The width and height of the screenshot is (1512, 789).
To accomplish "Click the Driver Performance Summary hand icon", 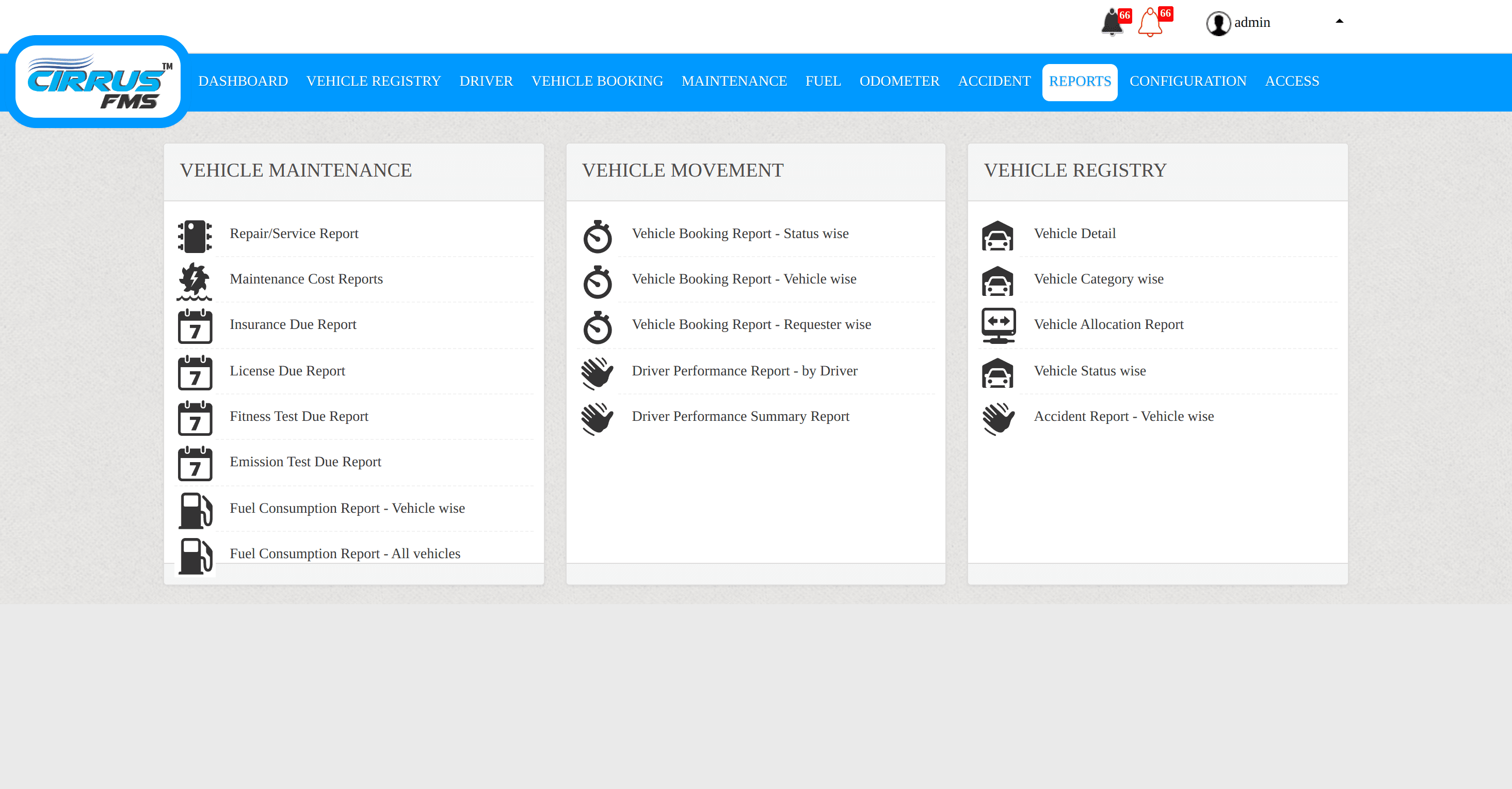I will [598, 418].
